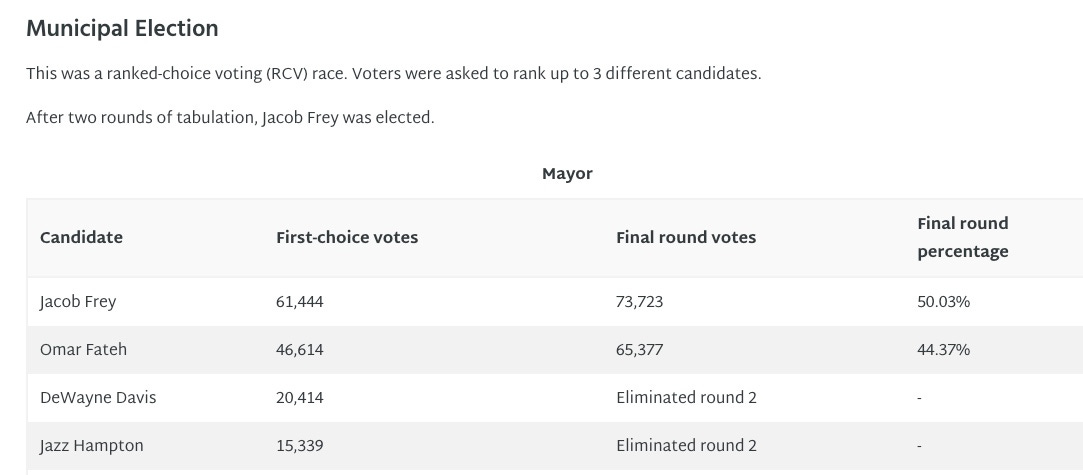Click the Jazz Hampton candidate cell
1083x475 pixels.
[90, 446]
